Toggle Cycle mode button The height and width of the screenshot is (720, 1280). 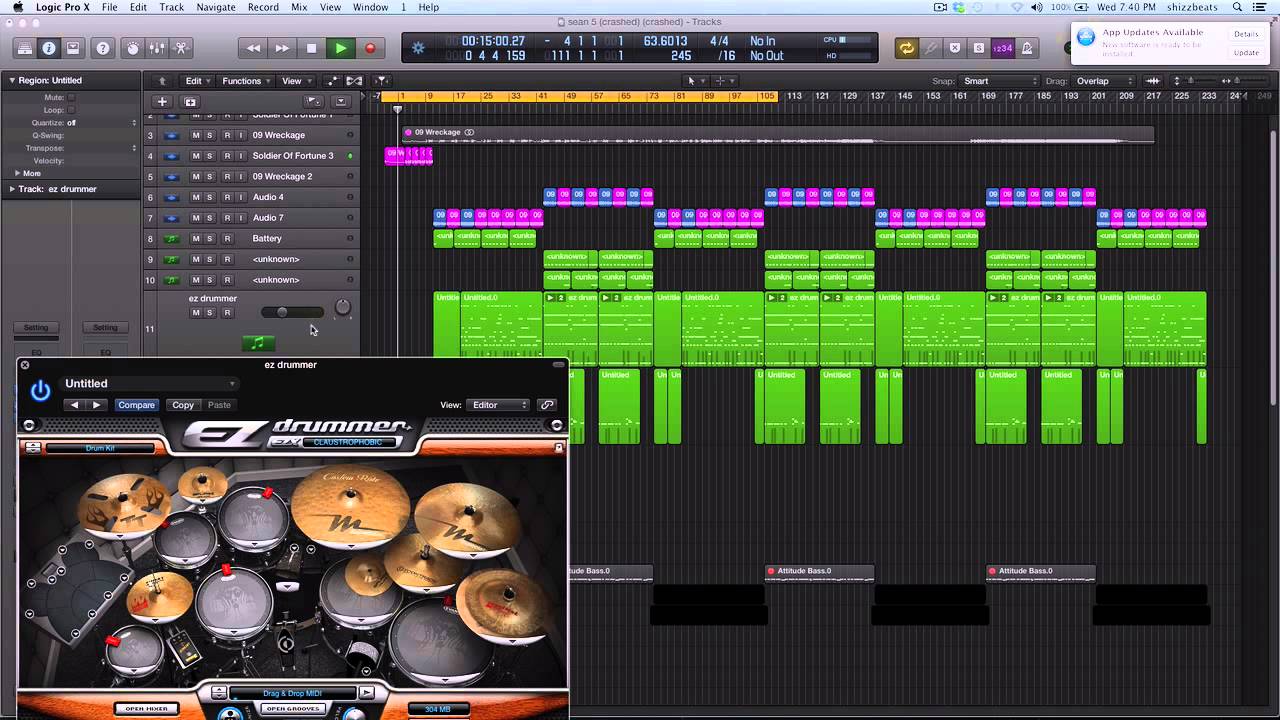[906, 48]
